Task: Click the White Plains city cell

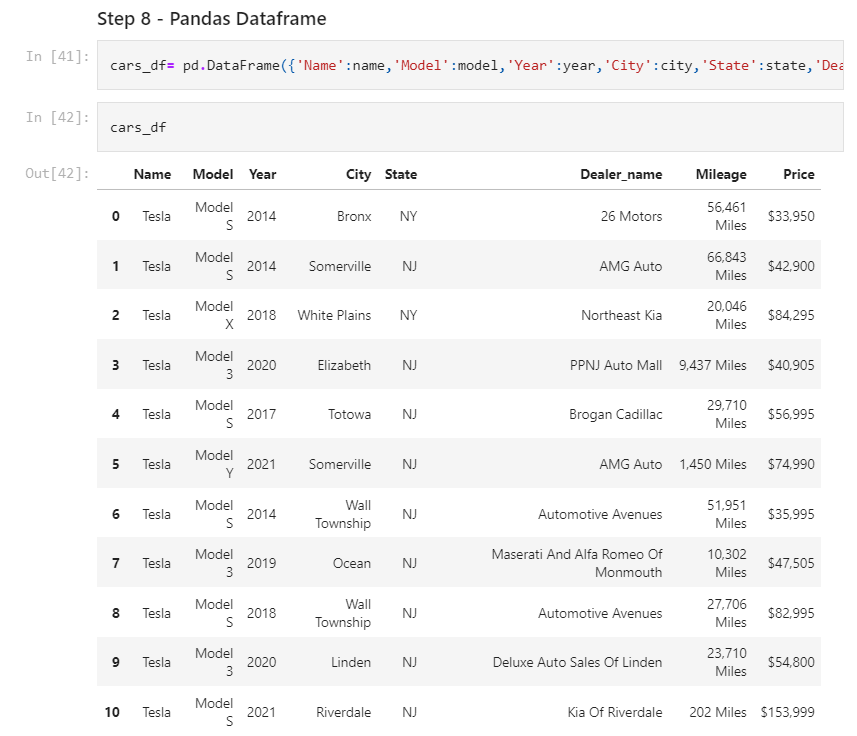Action: click(x=334, y=315)
